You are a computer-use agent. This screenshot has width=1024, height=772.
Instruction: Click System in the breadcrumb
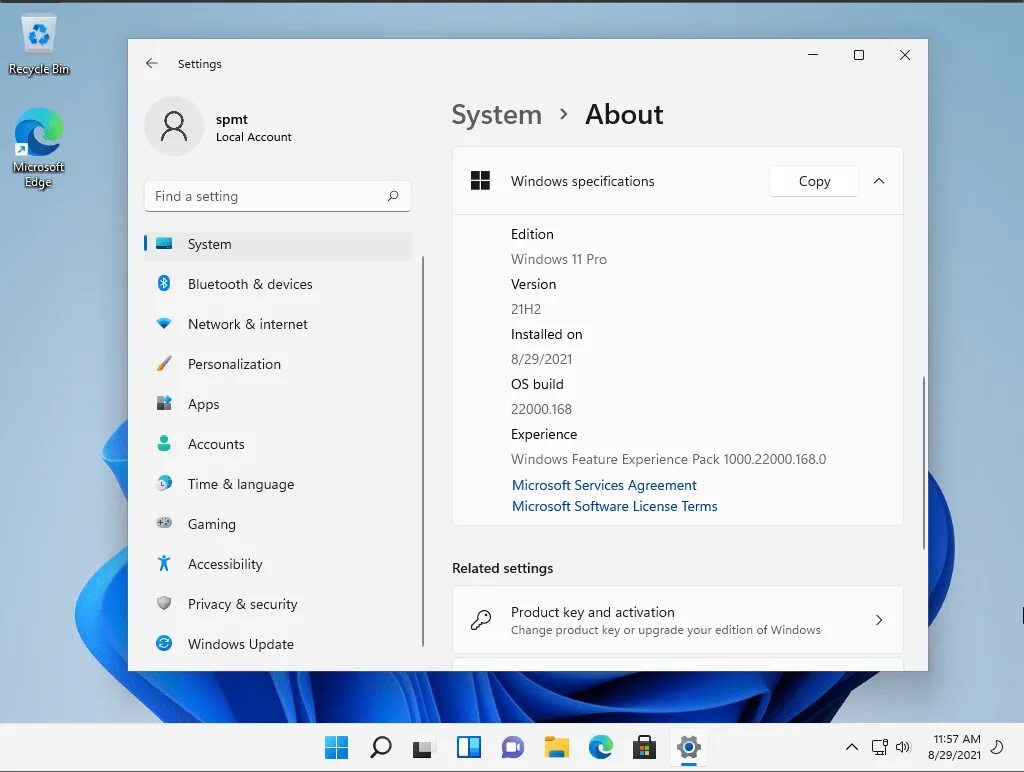[x=497, y=115]
